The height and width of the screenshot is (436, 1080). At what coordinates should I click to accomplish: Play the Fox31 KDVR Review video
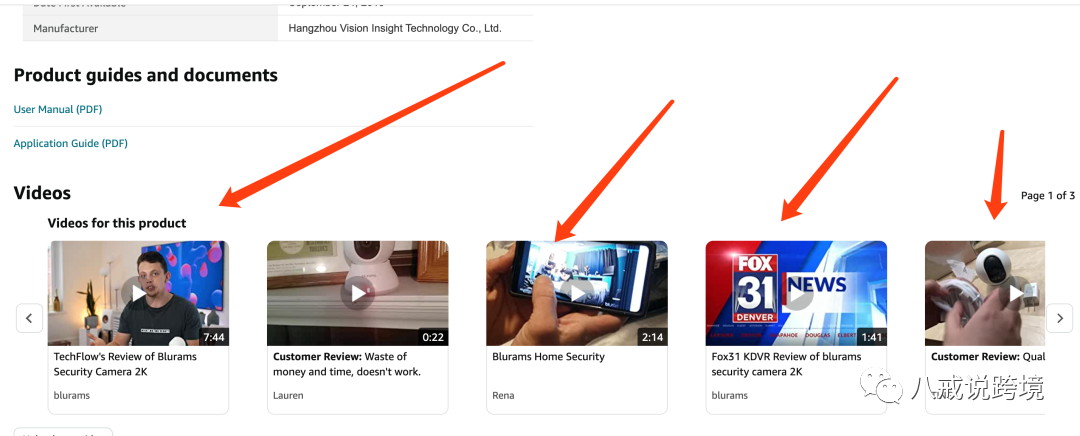coord(796,293)
